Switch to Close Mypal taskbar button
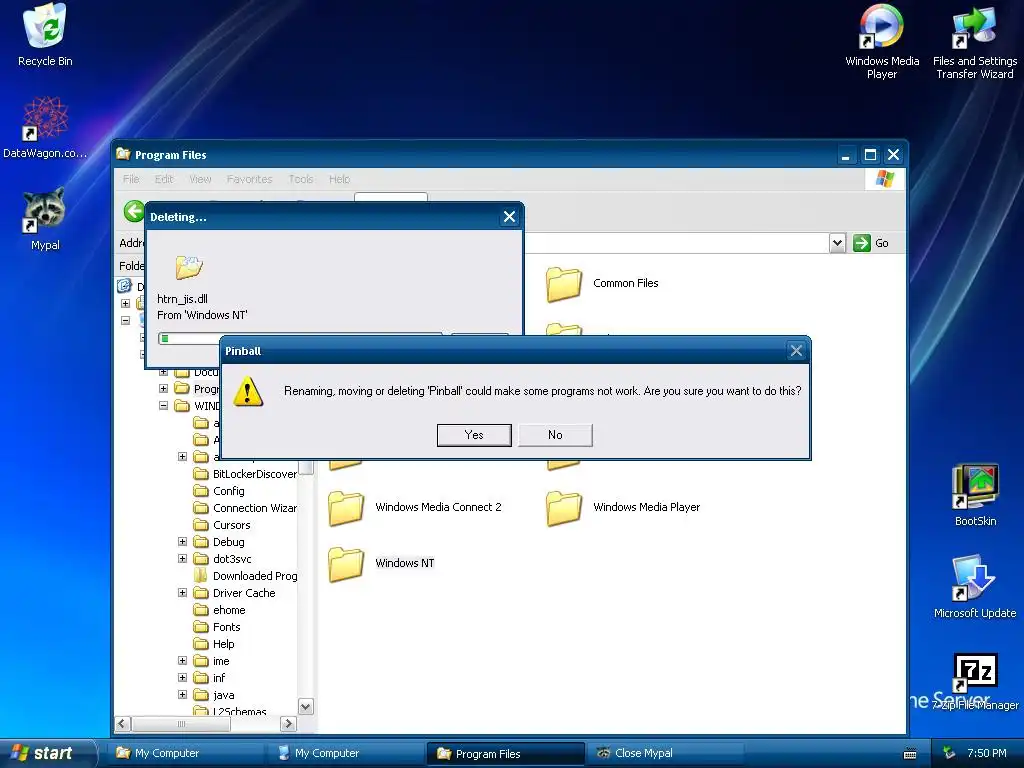The width and height of the screenshot is (1024, 768). pos(665,754)
